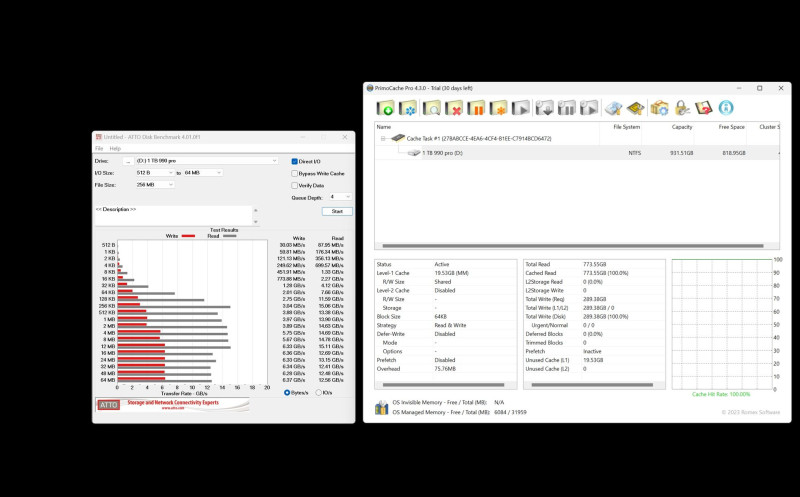Click the Block Size value '64KB'
The width and height of the screenshot is (800, 497).
click(441, 316)
